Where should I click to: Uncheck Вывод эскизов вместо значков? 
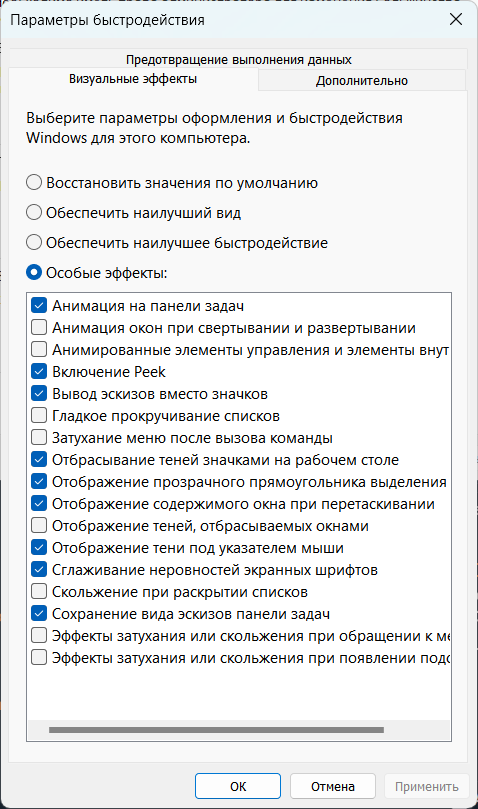click(39, 394)
